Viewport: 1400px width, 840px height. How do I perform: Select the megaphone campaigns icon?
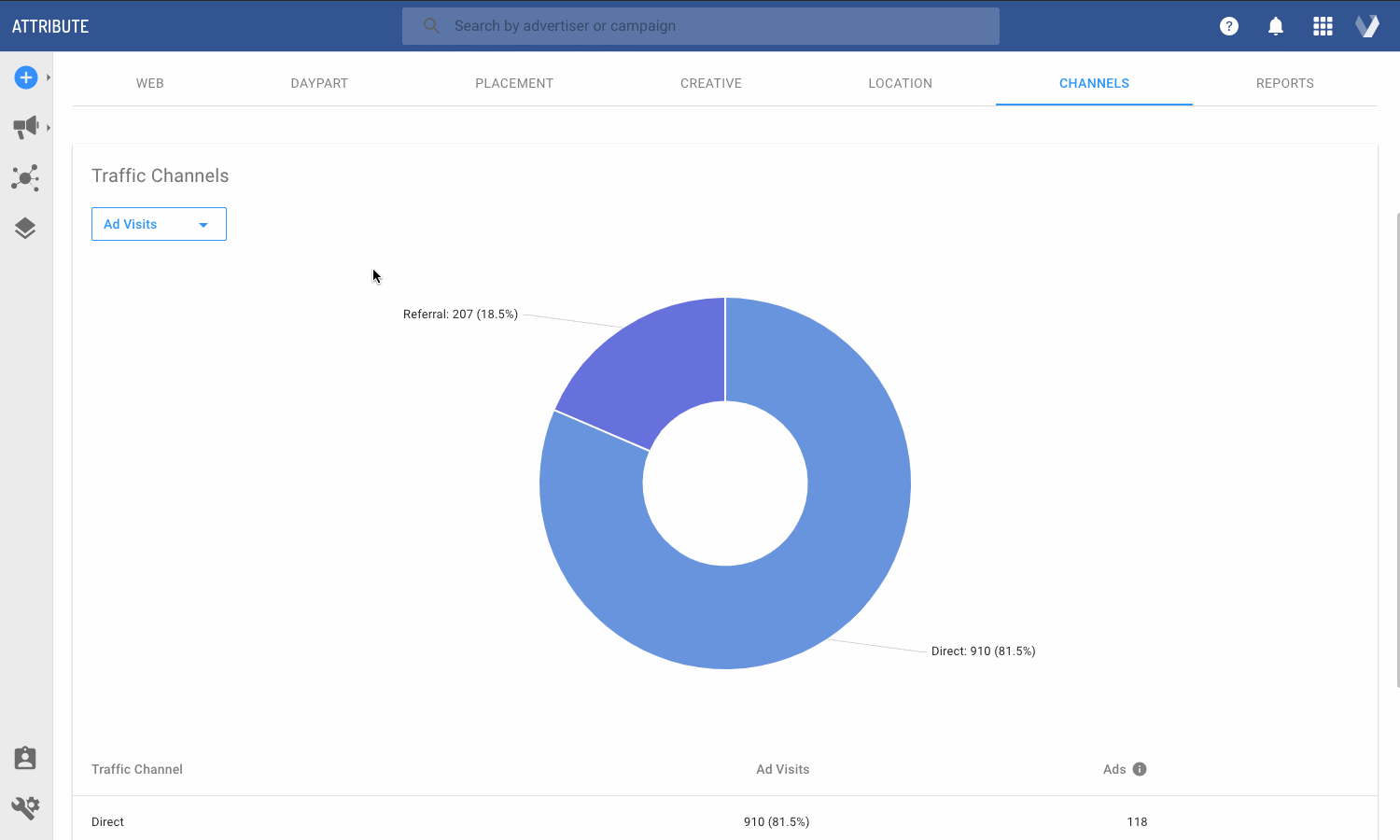(x=26, y=127)
